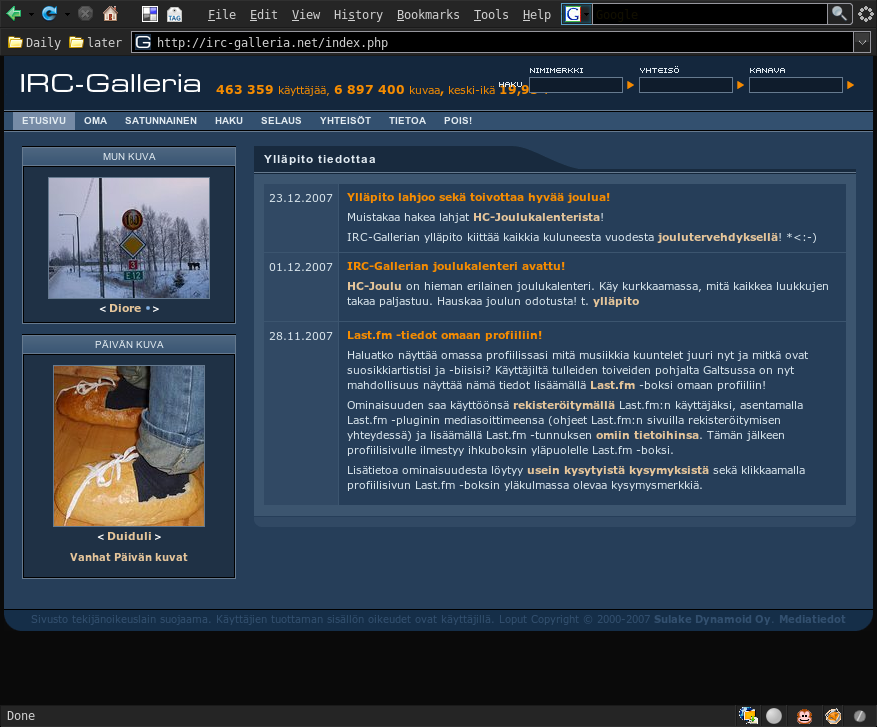Click the TAG icon in the toolbar
Viewport: 877px width, 727px height.
point(174,14)
